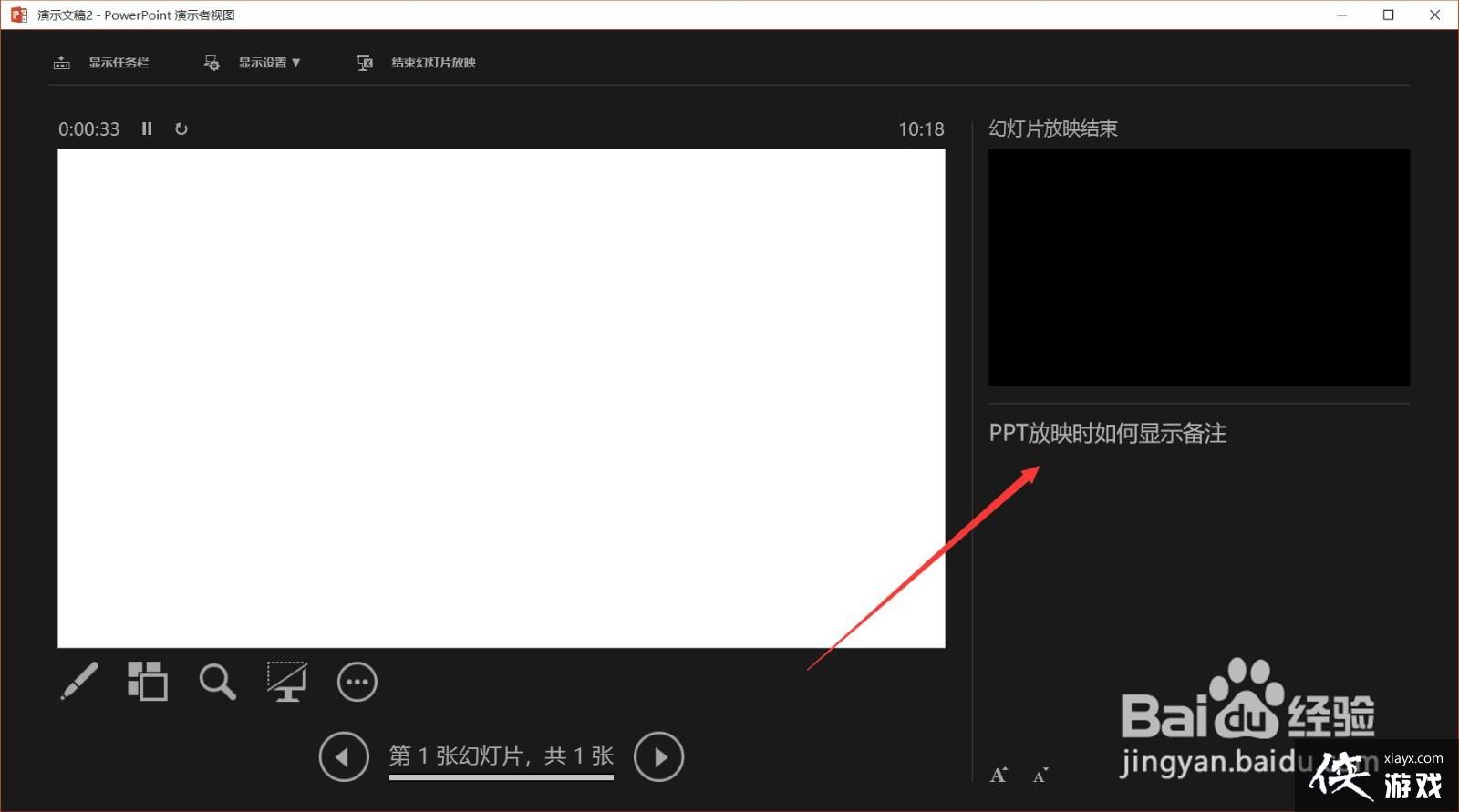
Task: Click the End Slide Show icon
Action: tap(365, 63)
